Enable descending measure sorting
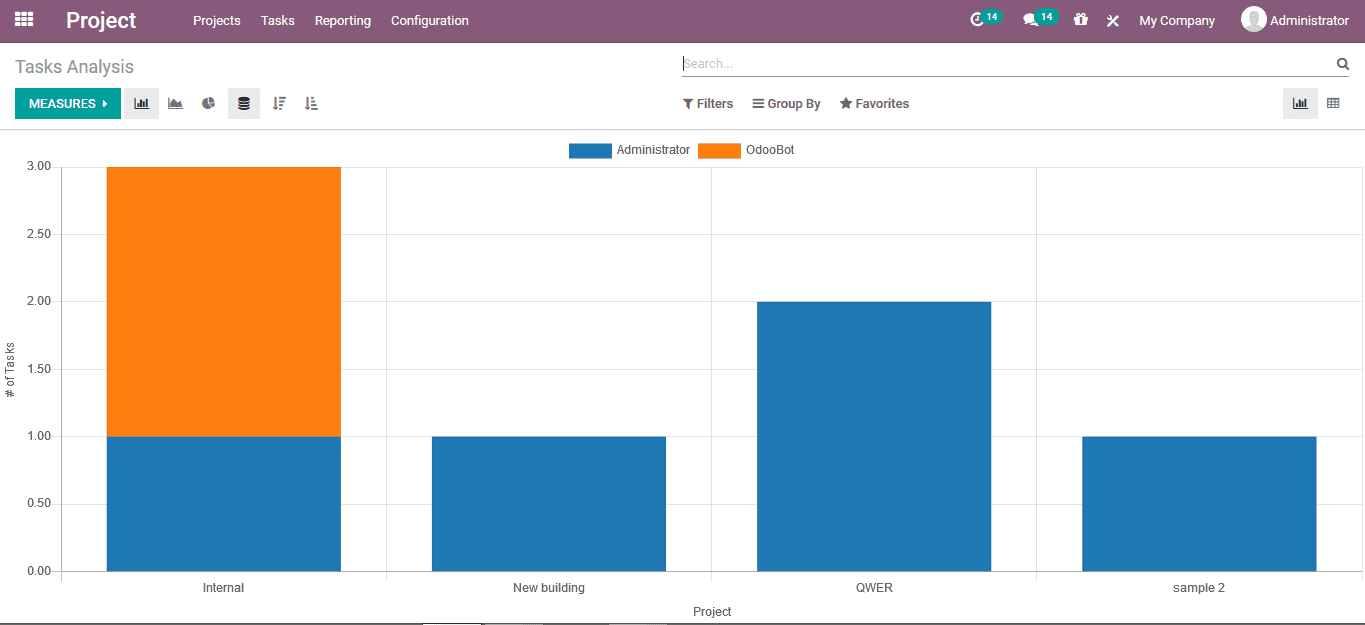The height and width of the screenshot is (625, 1365). pyautogui.click(x=279, y=103)
